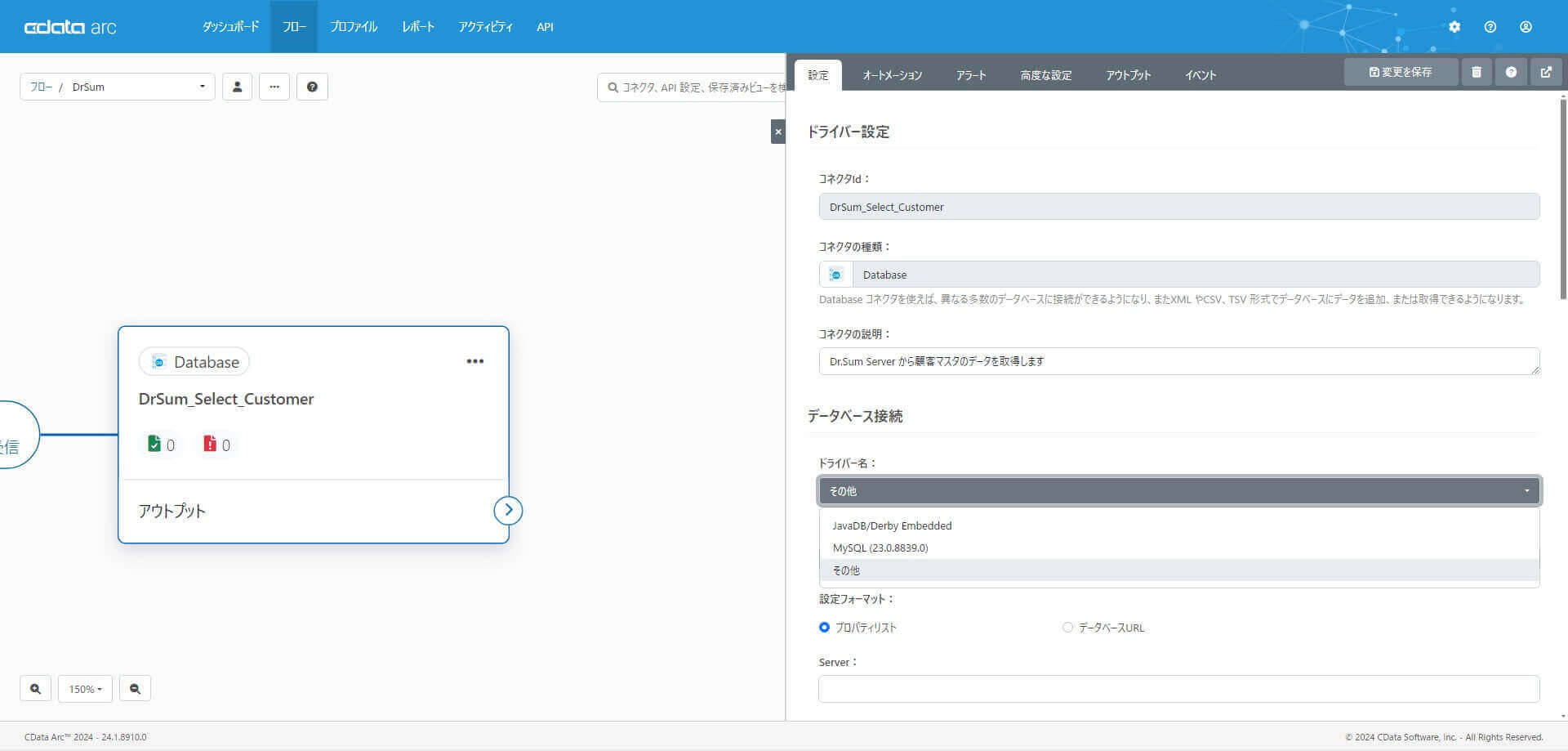
Task: Select the データベースURL radio button
Action: pos(1067,627)
